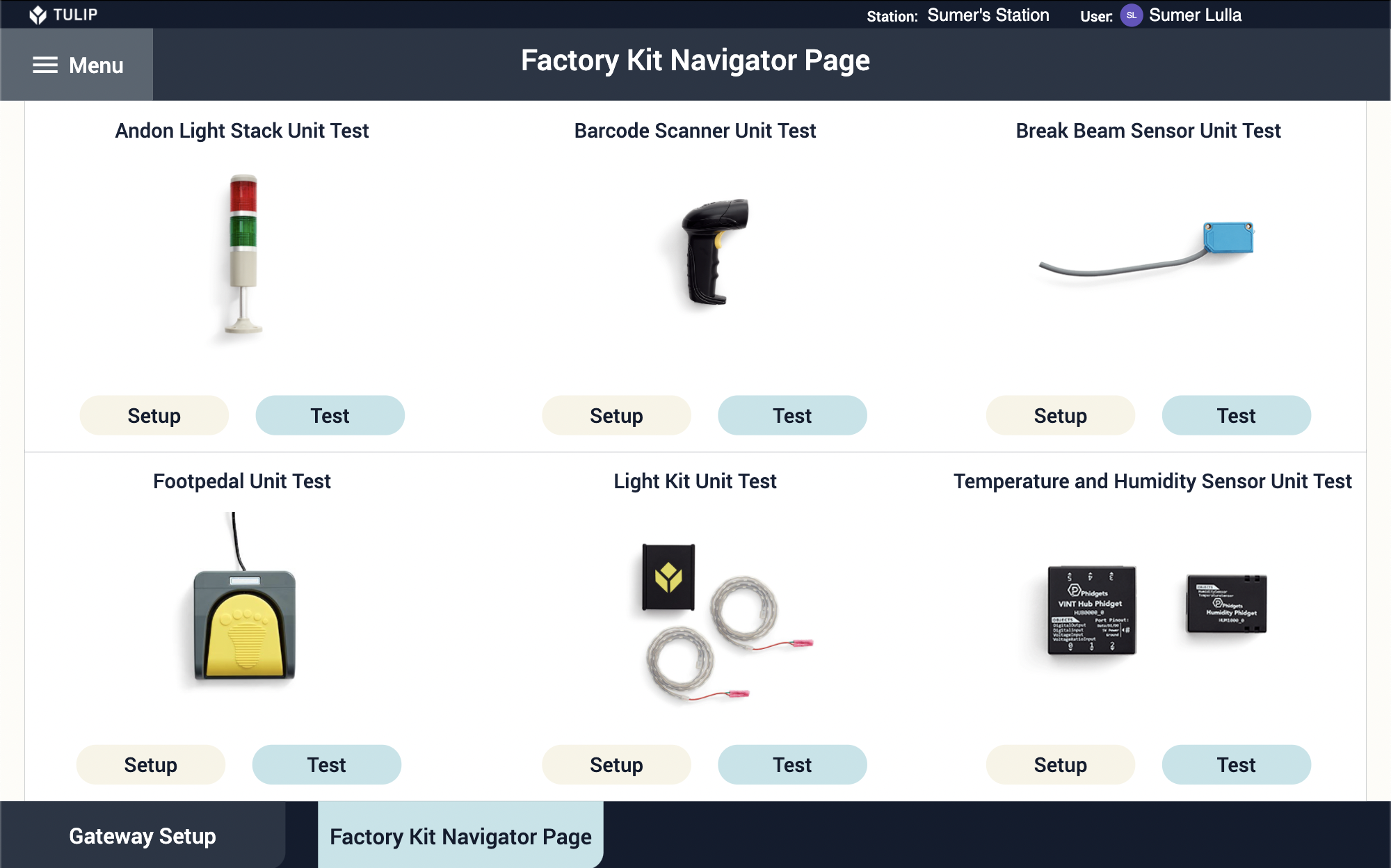Image resolution: width=1391 pixels, height=868 pixels.
Task: Open Setup for Light Kit
Action: point(617,764)
